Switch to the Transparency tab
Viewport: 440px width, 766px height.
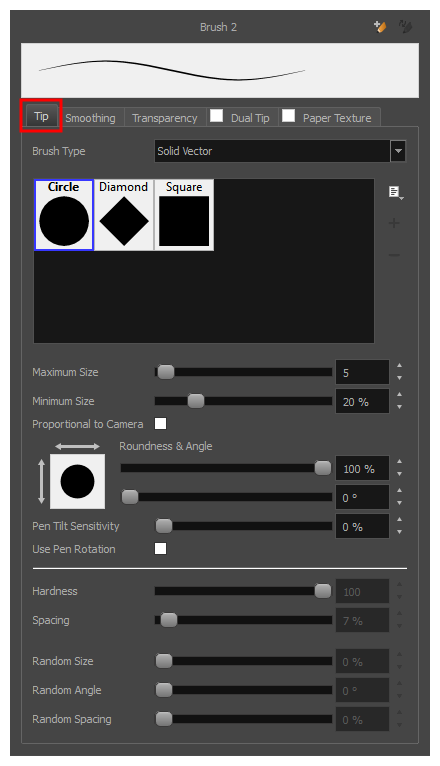tap(165, 118)
